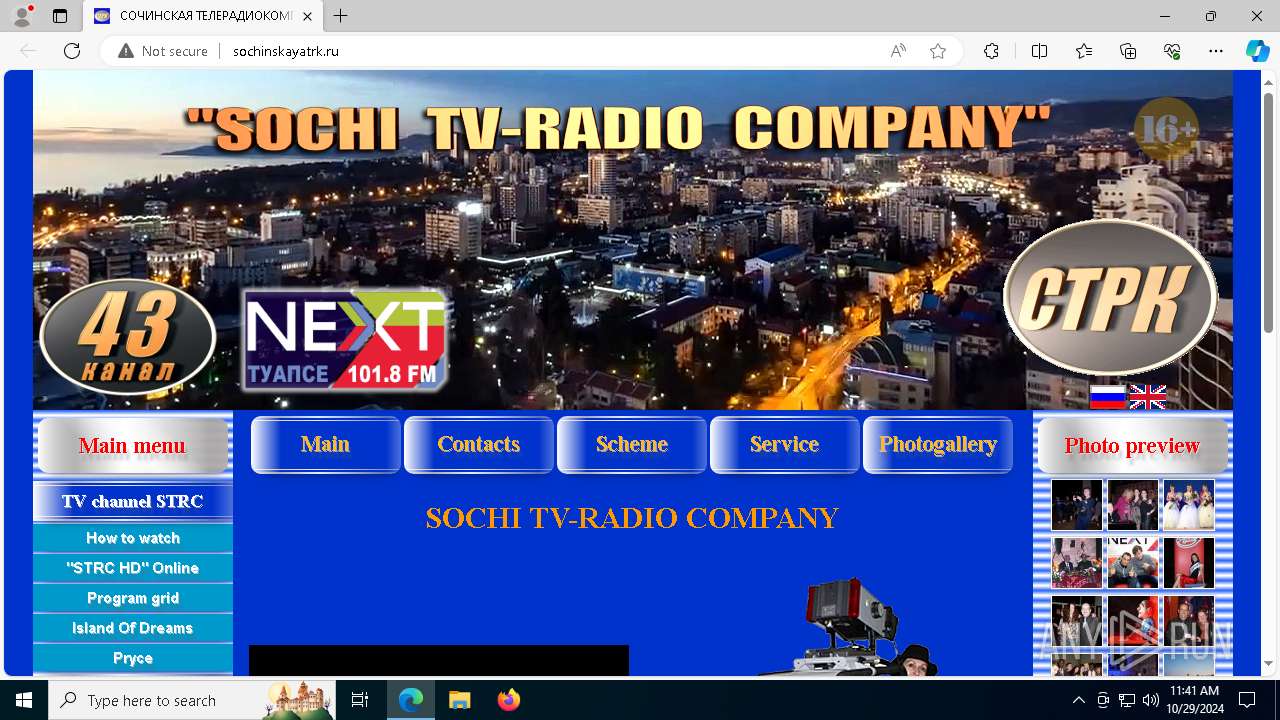Open first photo preview thumbnail

1077,504
